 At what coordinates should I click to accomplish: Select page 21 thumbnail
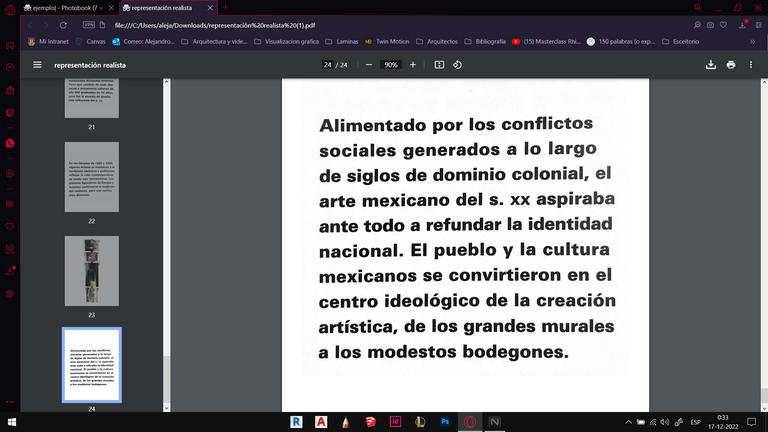coord(92,98)
